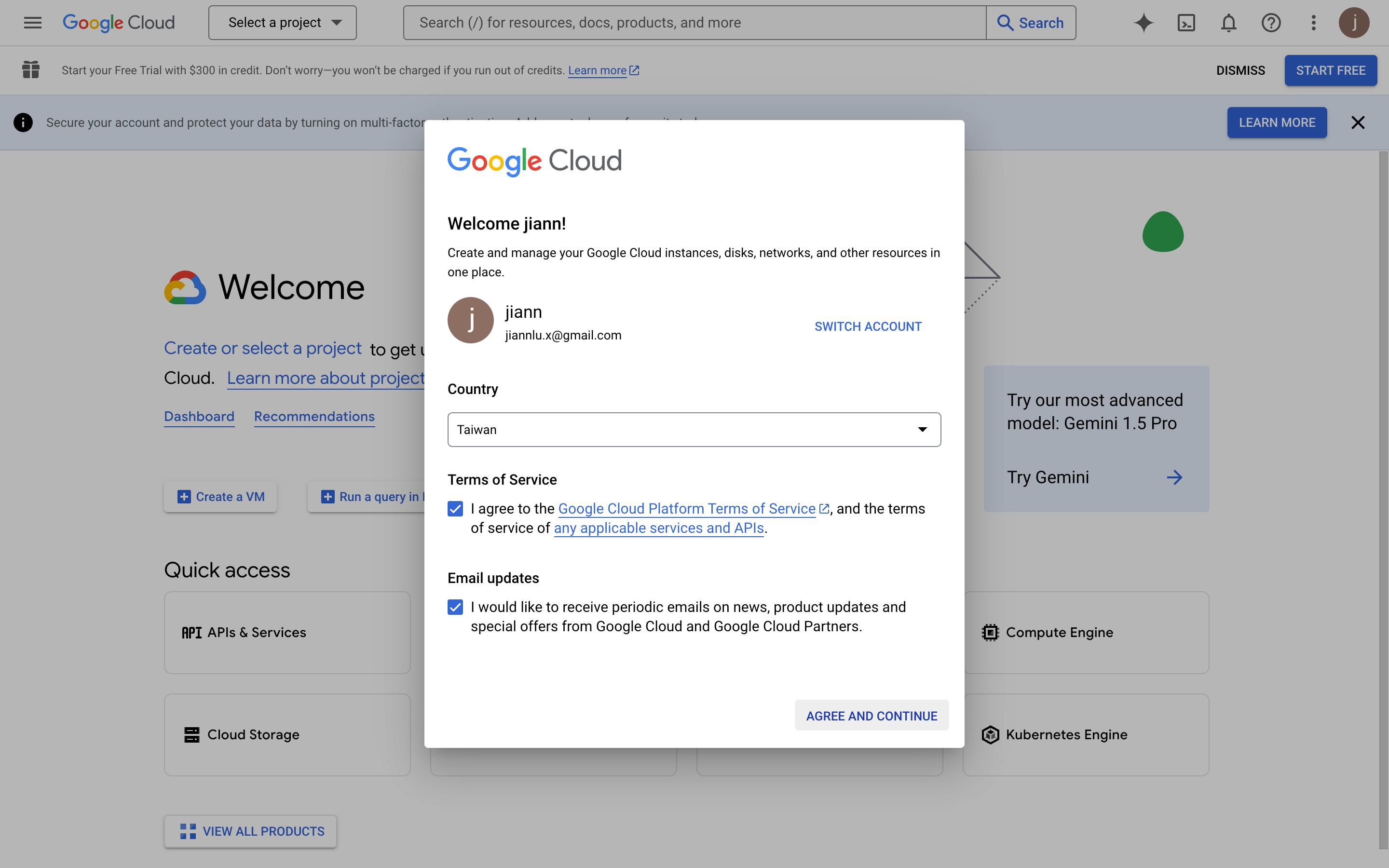
Task: Click the Try Gemini arrow
Action: (1174, 477)
